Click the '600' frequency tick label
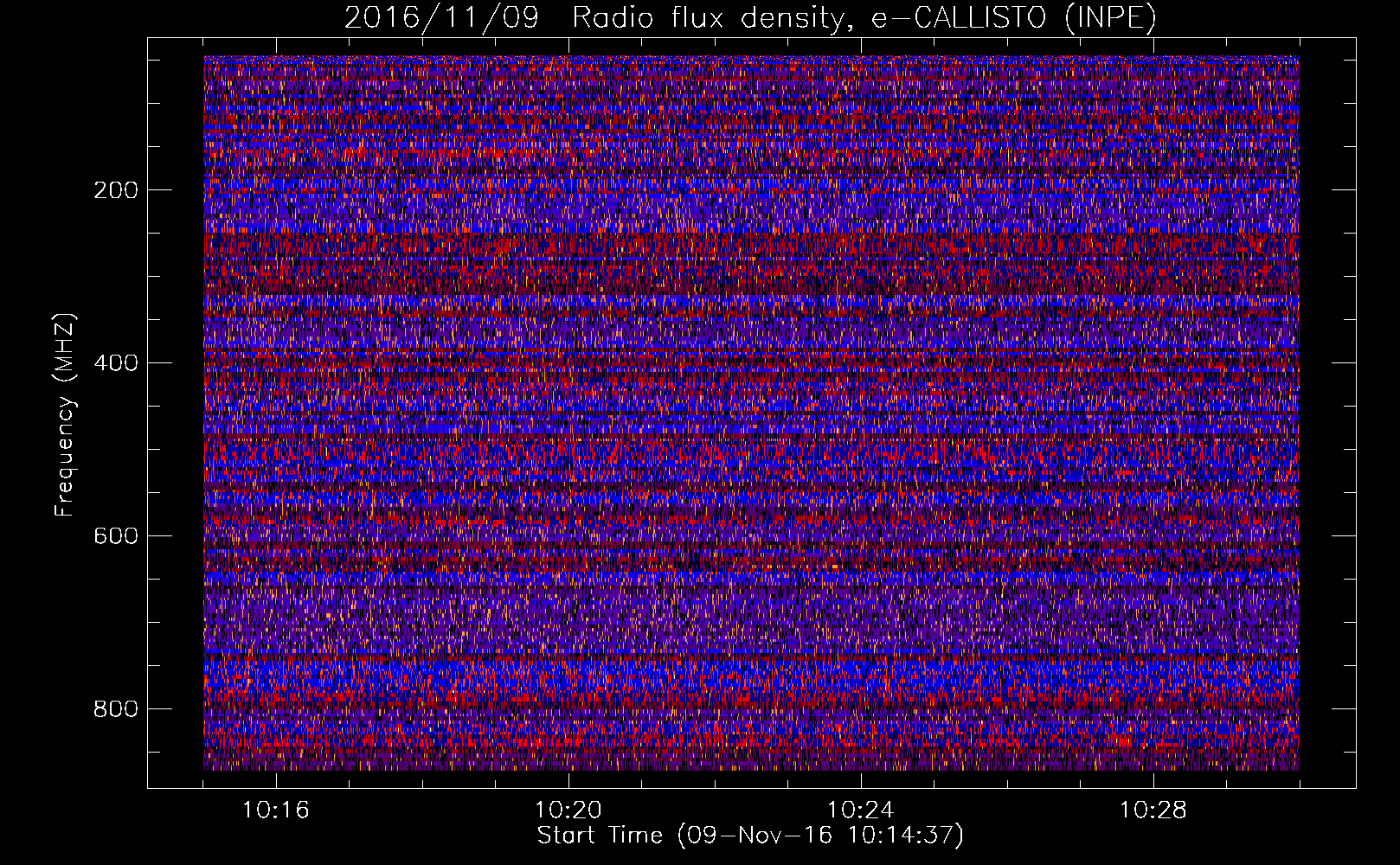The width and height of the screenshot is (1400, 865). tap(116, 536)
